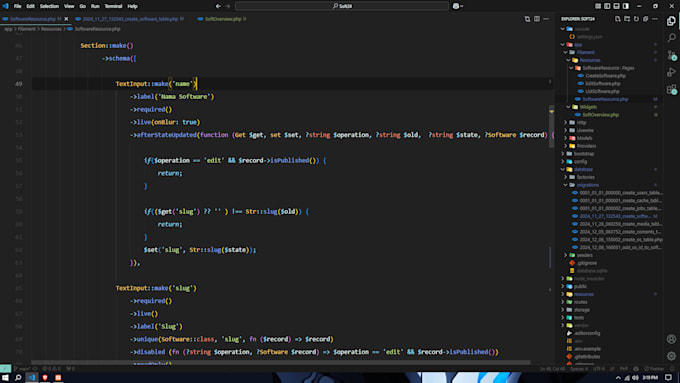The image size is (680, 383).
Task: Collapse all folders in Explorer
Action: (645, 19)
